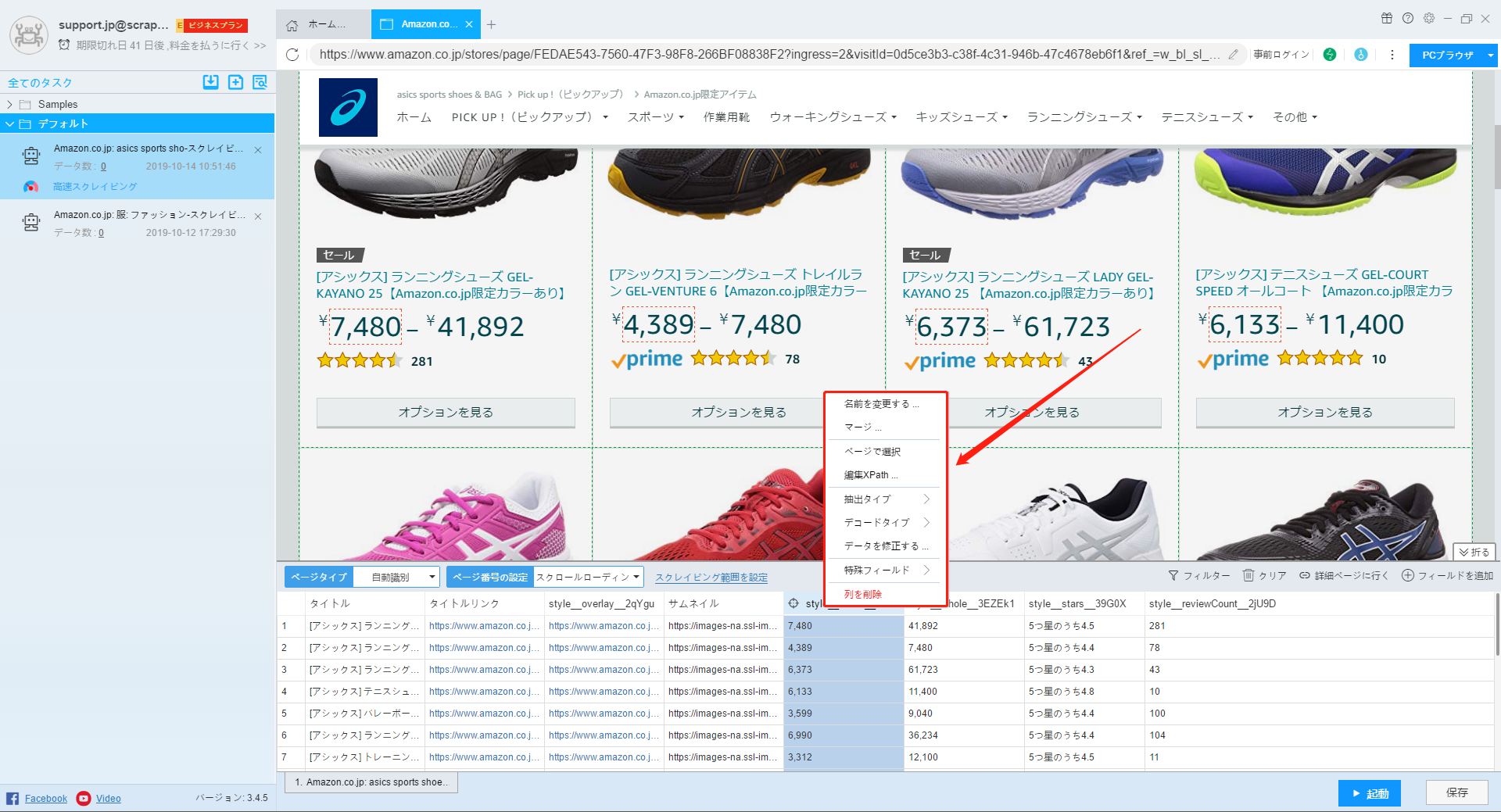
Task: Click the GEL-VENTURE 6 product title link
Action: (x=738, y=283)
